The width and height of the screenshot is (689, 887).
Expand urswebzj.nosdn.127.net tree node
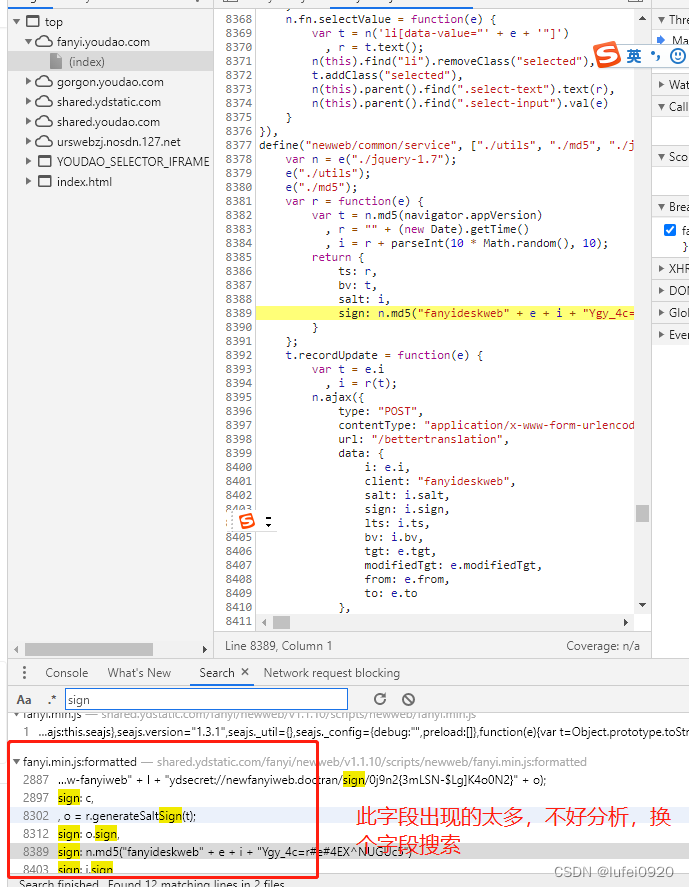coord(28,141)
